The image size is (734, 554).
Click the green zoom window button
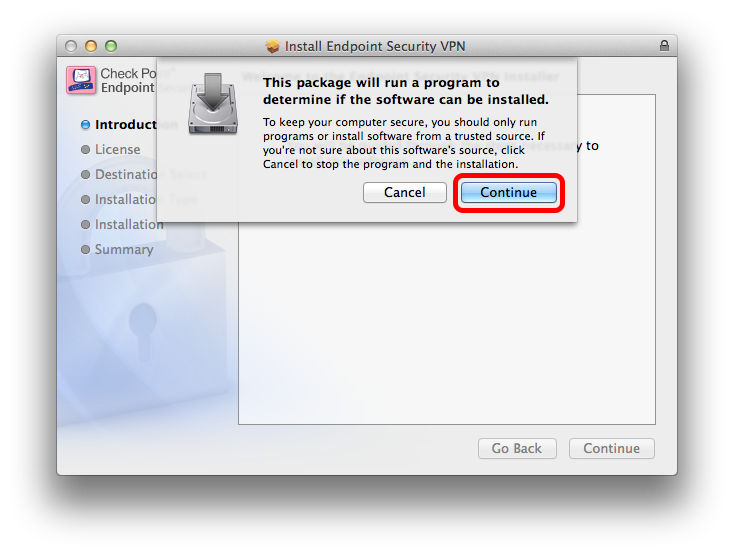(111, 46)
